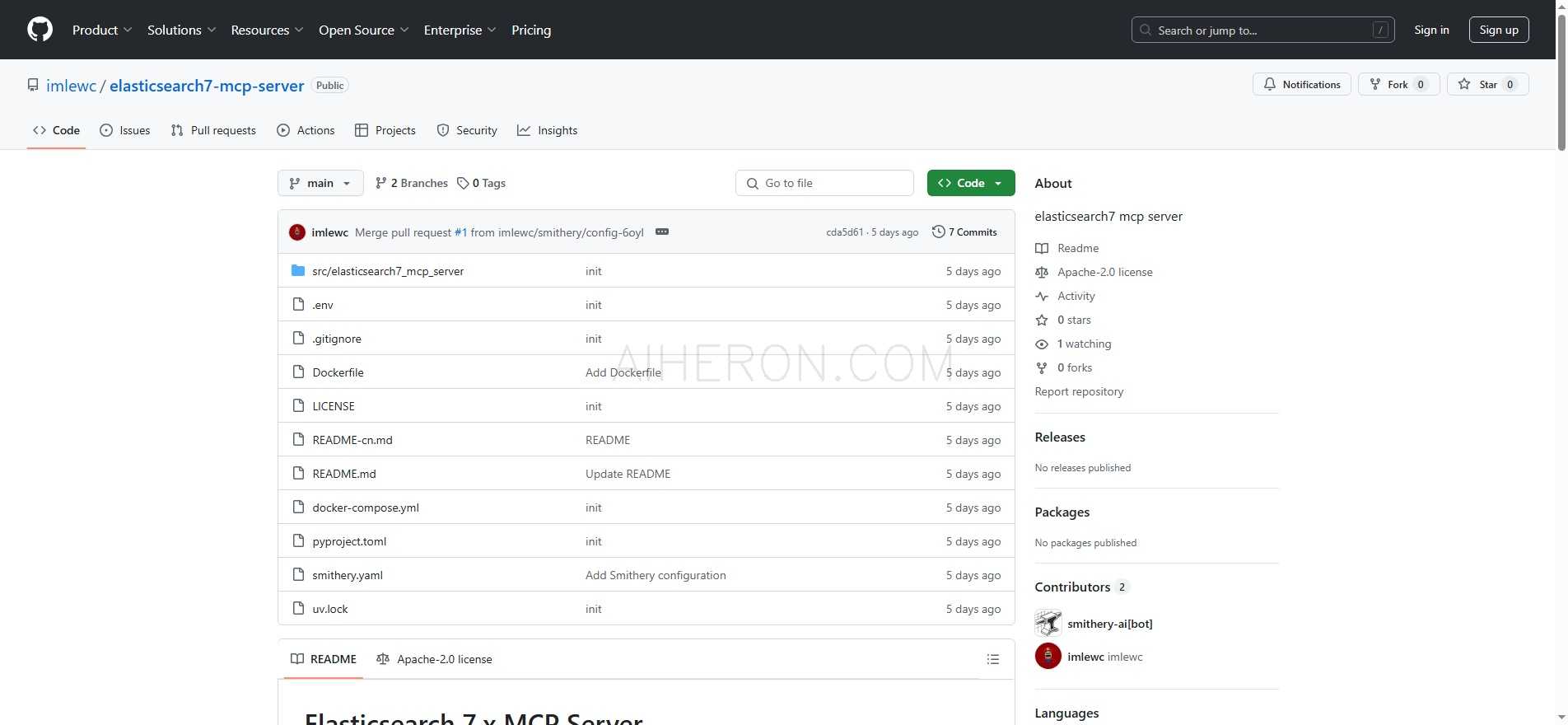Click the stars icon in About section
The height and width of the screenshot is (725, 1568).
1042,320
